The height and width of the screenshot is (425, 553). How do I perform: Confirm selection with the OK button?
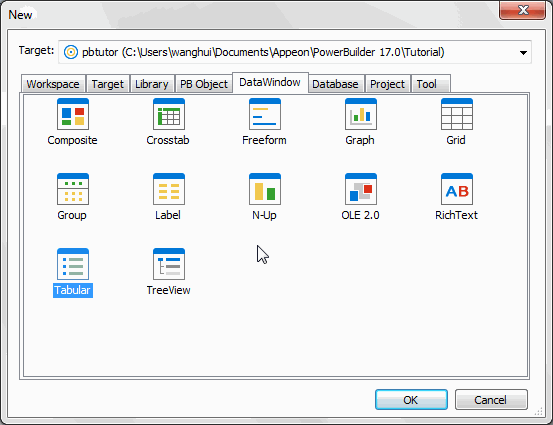point(411,400)
